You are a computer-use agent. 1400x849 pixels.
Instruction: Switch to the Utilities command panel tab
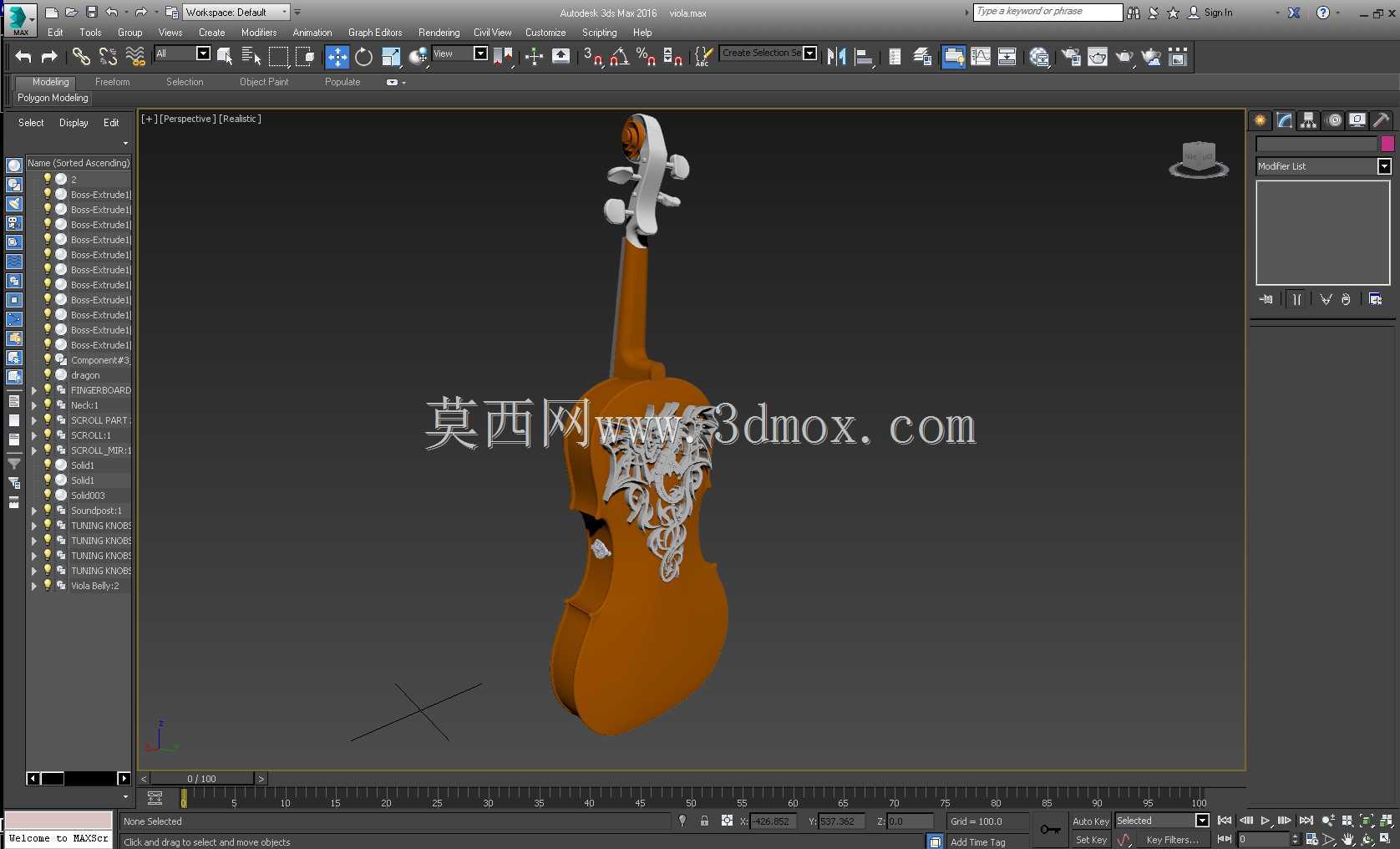coord(1382,120)
